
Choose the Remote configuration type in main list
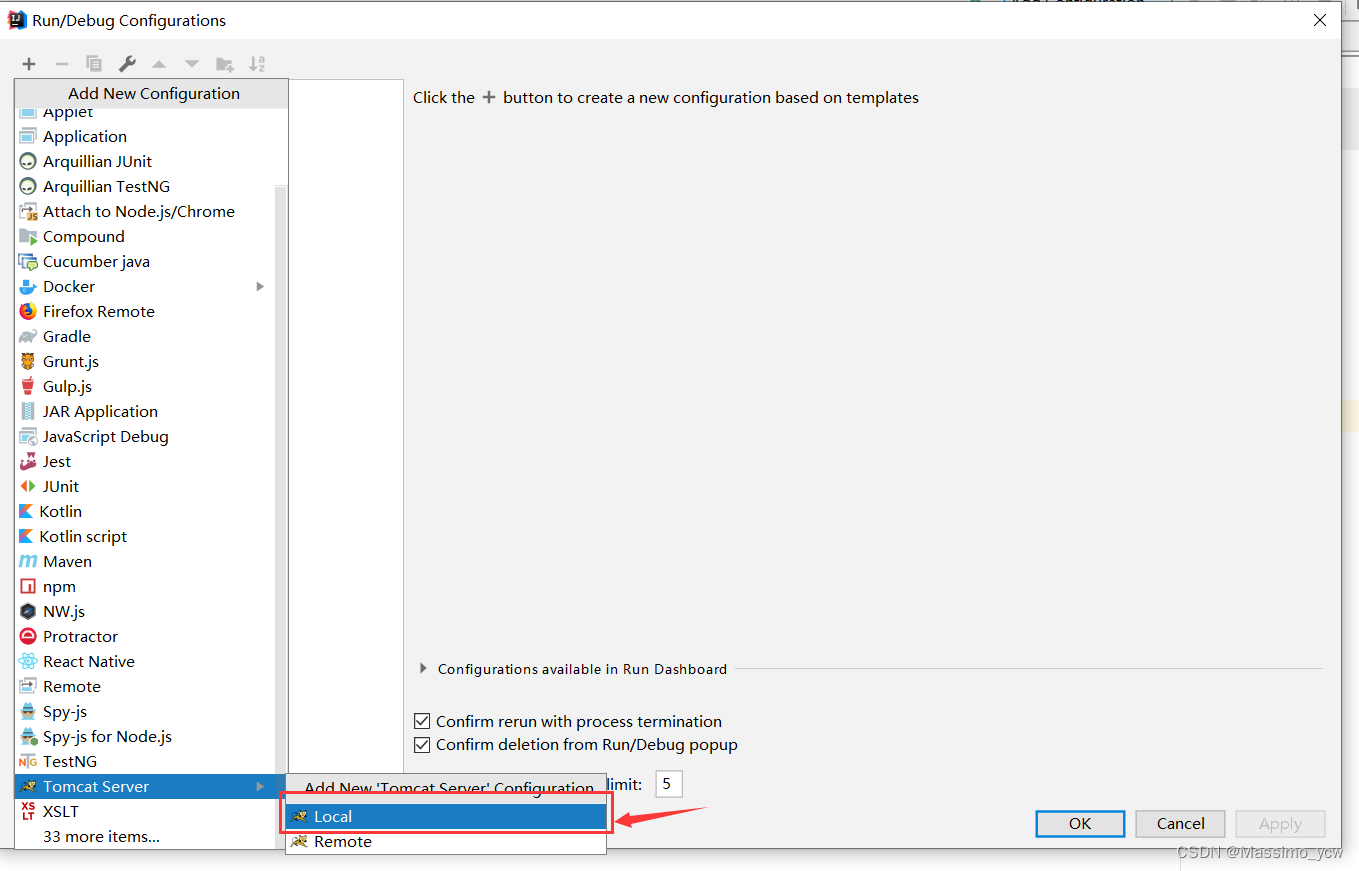tap(145, 686)
